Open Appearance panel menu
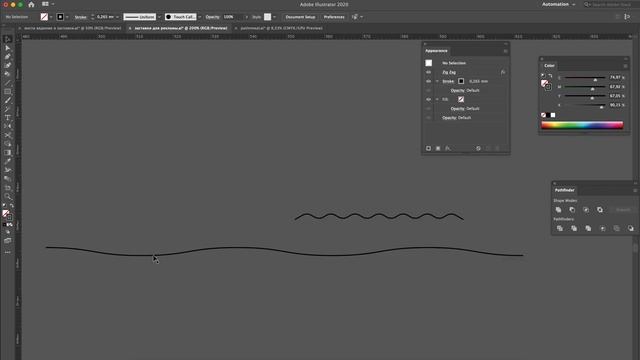This screenshot has width=640, height=360. 505,51
